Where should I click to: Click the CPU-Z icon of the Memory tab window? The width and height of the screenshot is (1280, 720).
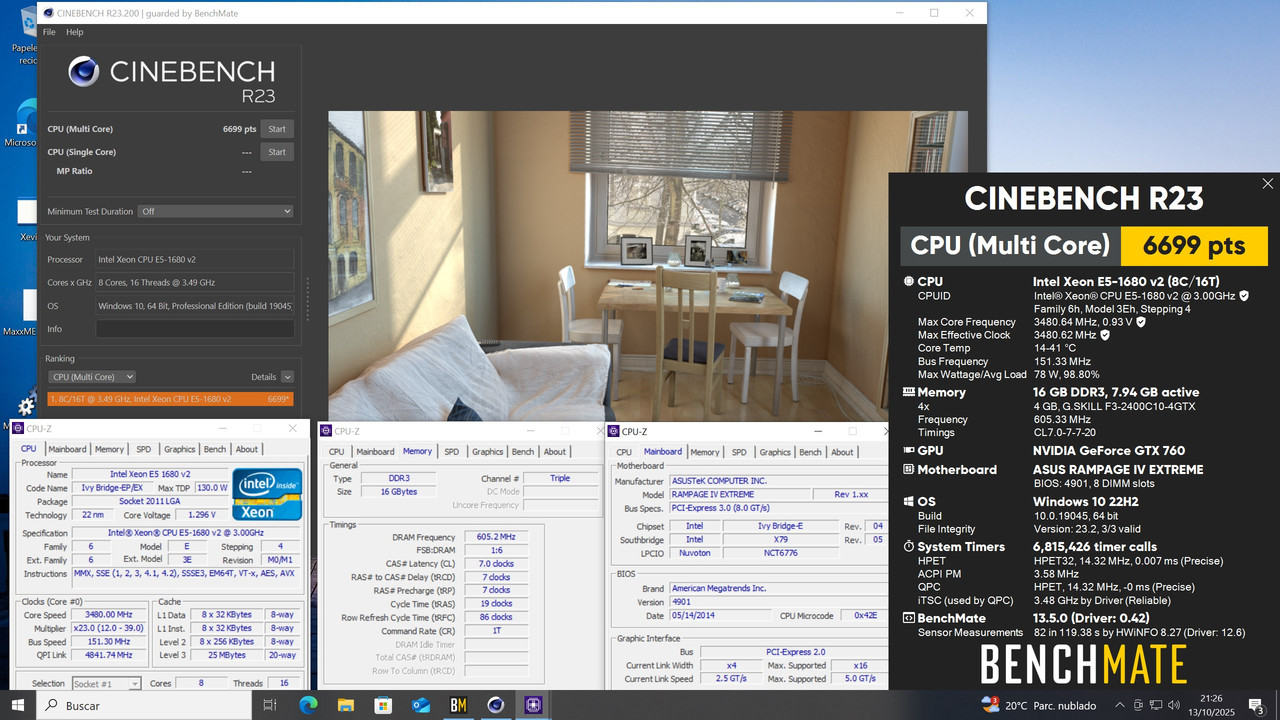pyautogui.click(x=328, y=431)
